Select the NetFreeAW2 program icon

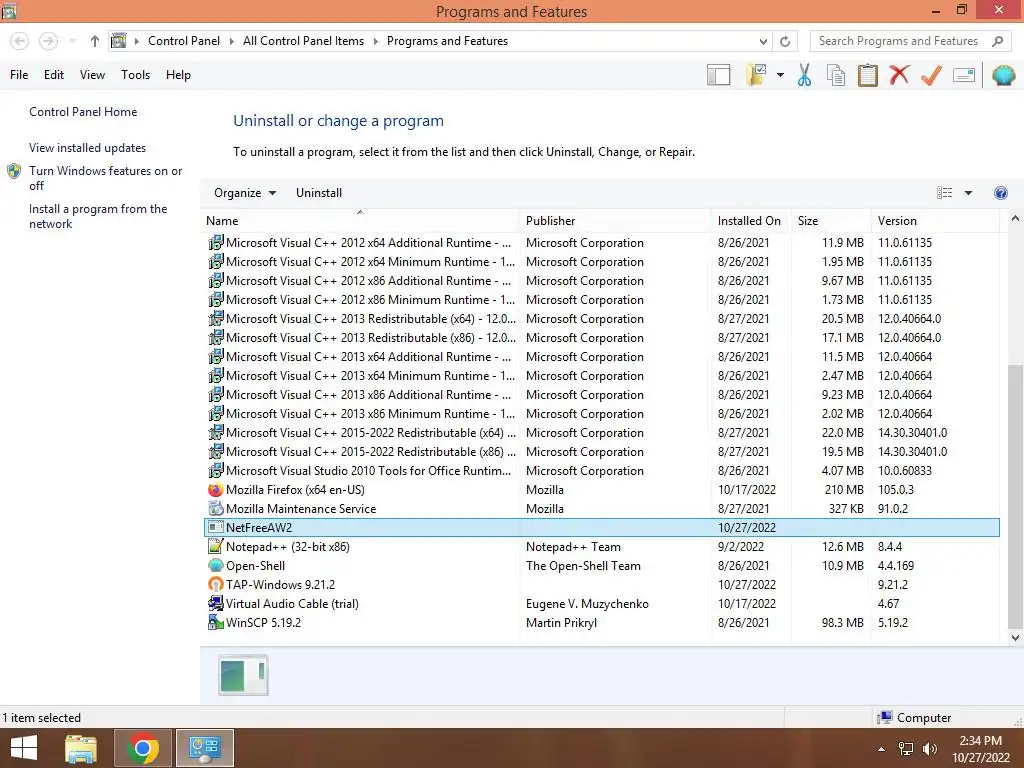216,528
